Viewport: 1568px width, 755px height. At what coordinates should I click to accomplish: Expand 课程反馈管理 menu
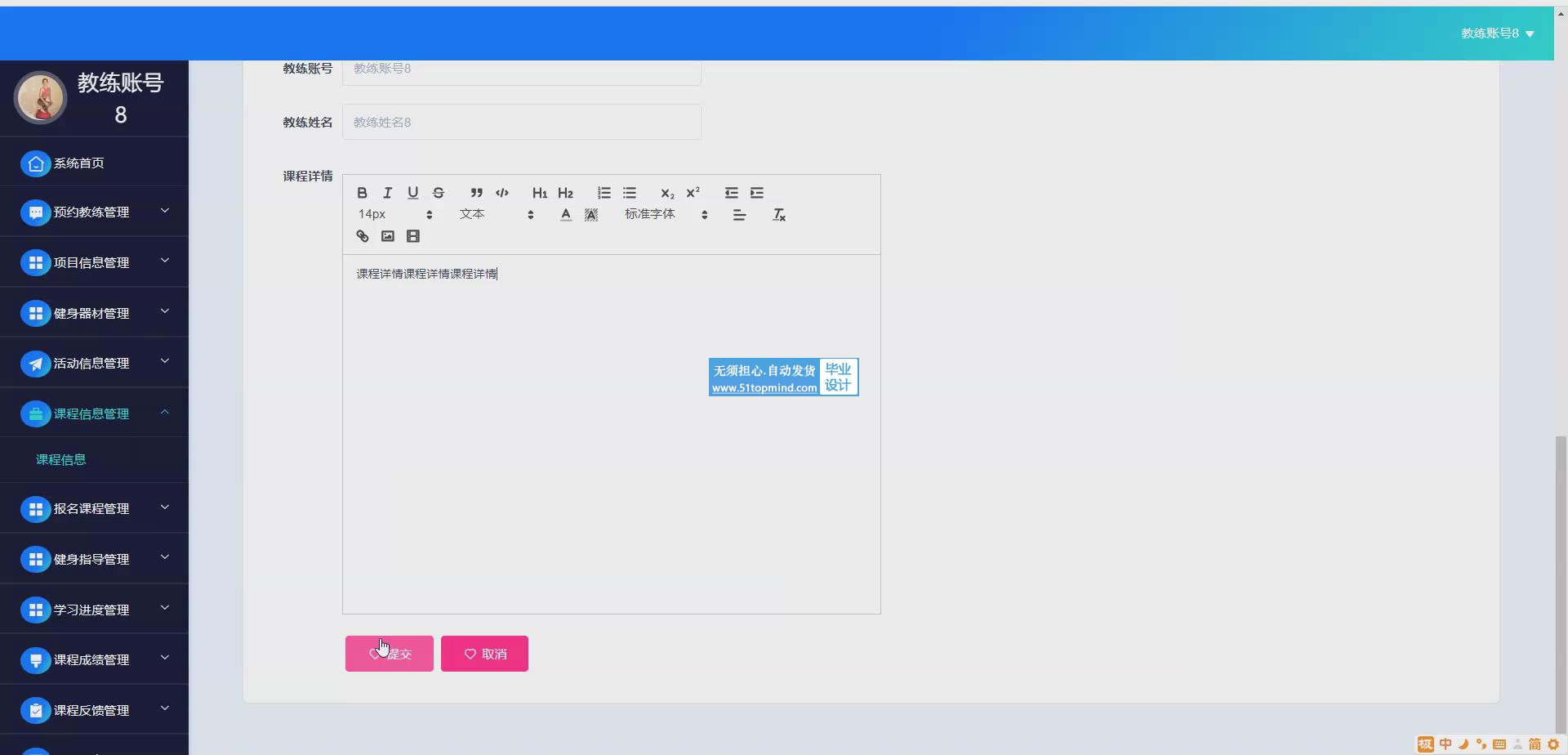tap(94, 711)
